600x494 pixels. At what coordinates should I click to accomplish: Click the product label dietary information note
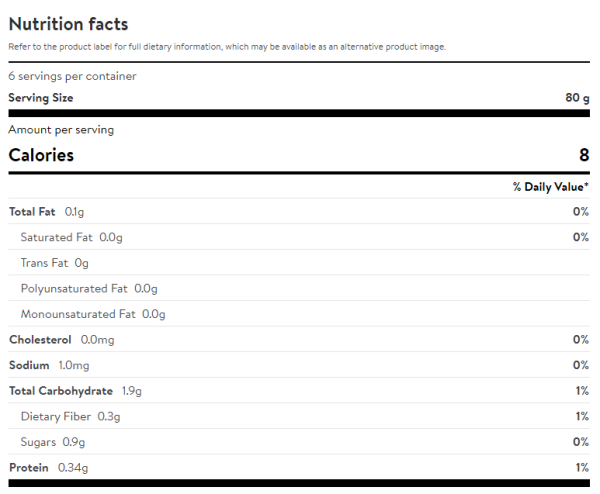tap(227, 47)
